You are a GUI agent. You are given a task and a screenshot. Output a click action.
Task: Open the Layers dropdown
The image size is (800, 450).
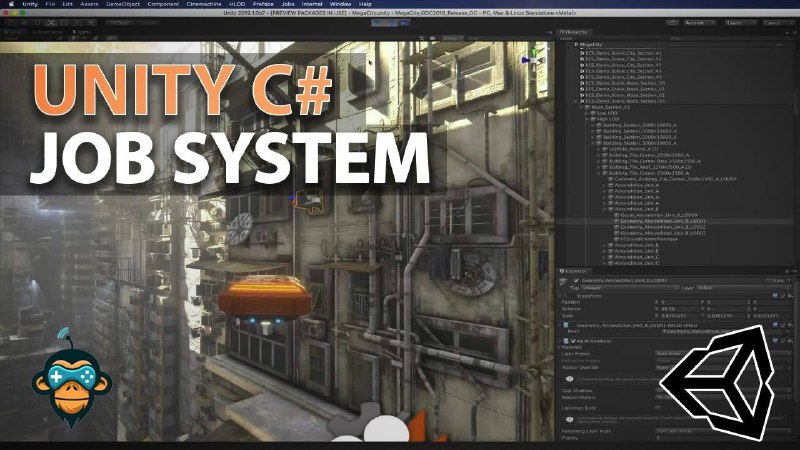click(x=740, y=22)
